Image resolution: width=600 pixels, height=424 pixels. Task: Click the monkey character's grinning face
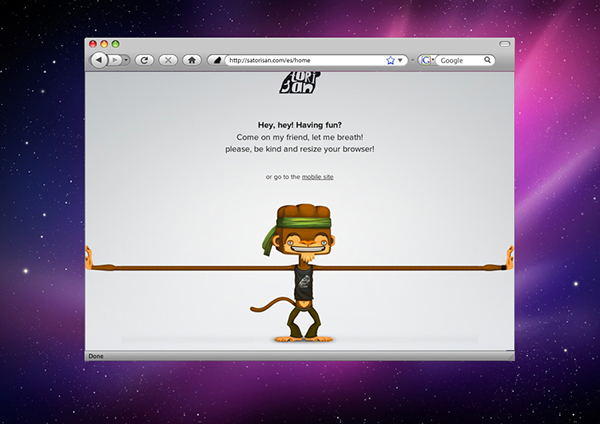[308, 244]
